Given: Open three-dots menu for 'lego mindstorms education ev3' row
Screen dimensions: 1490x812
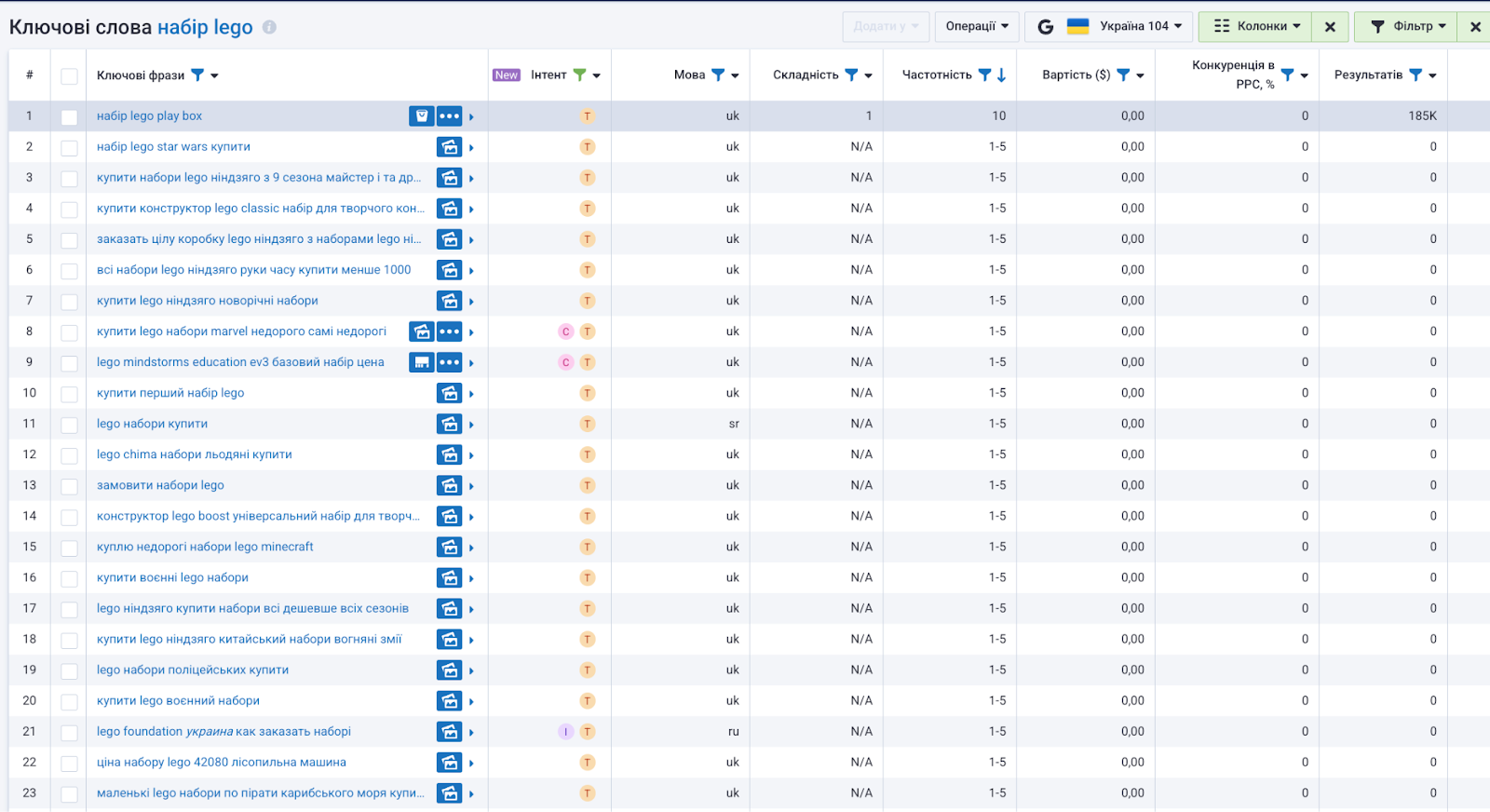Looking at the screenshot, I should click(x=450, y=362).
